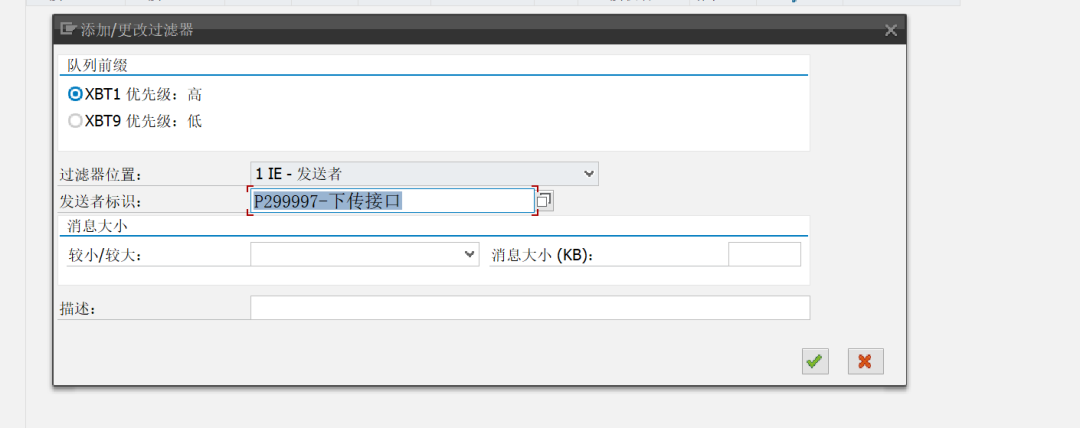Image resolution: width=1080 pixels, height=428 pixels.
Task: Close the 添加/更改过滤器 dialog
Action: [x=891, y=30]
